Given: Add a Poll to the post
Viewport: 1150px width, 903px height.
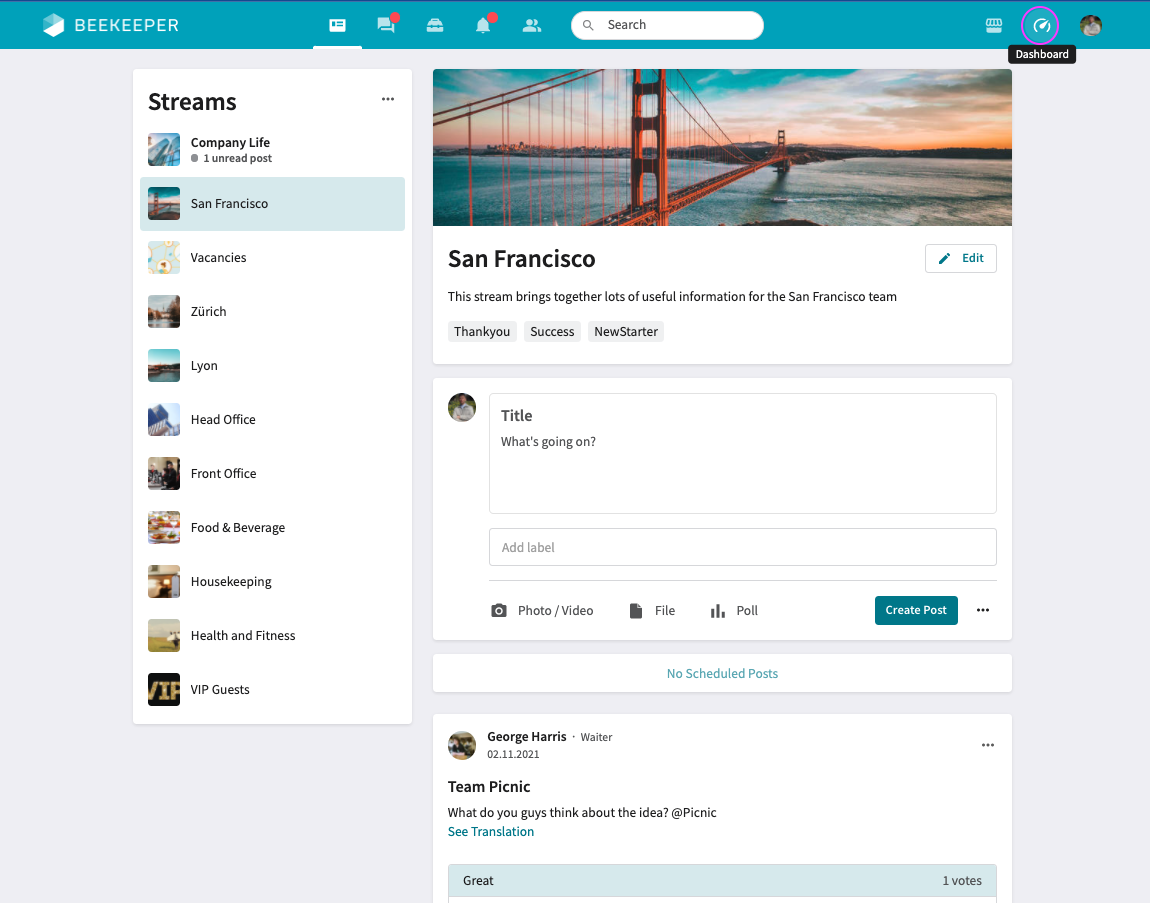Looking at the screenshot, I should (x=734, y=610).
